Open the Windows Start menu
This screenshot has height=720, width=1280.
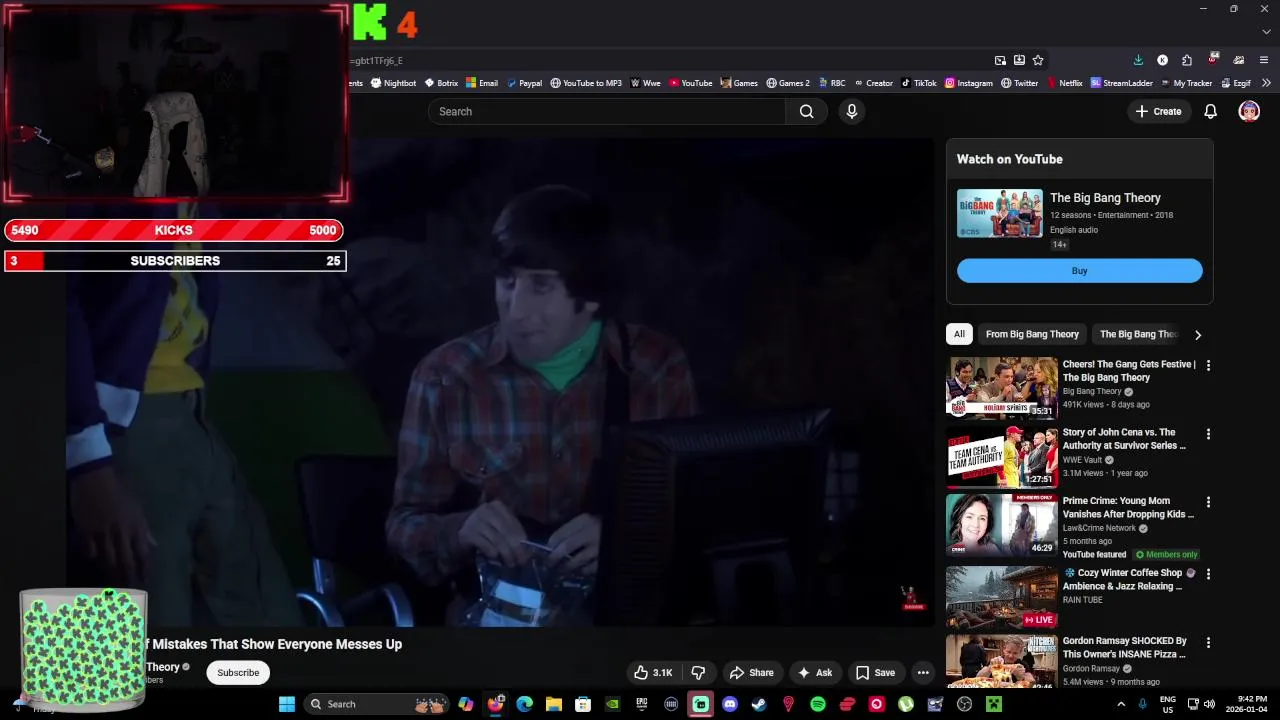tap(287, 704)
